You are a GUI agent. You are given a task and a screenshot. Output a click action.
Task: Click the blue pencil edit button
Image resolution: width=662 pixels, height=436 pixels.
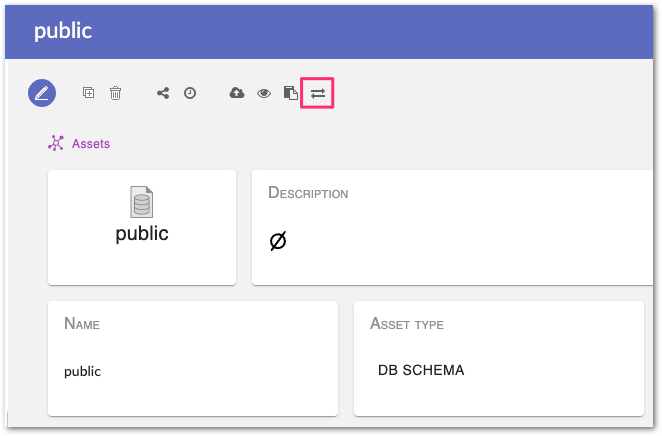point(42,93)
